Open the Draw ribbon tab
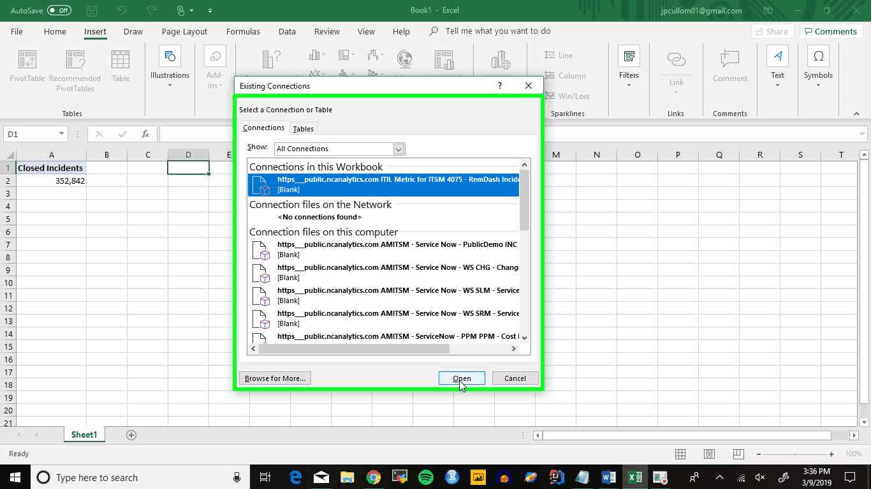 click(133, 32)
